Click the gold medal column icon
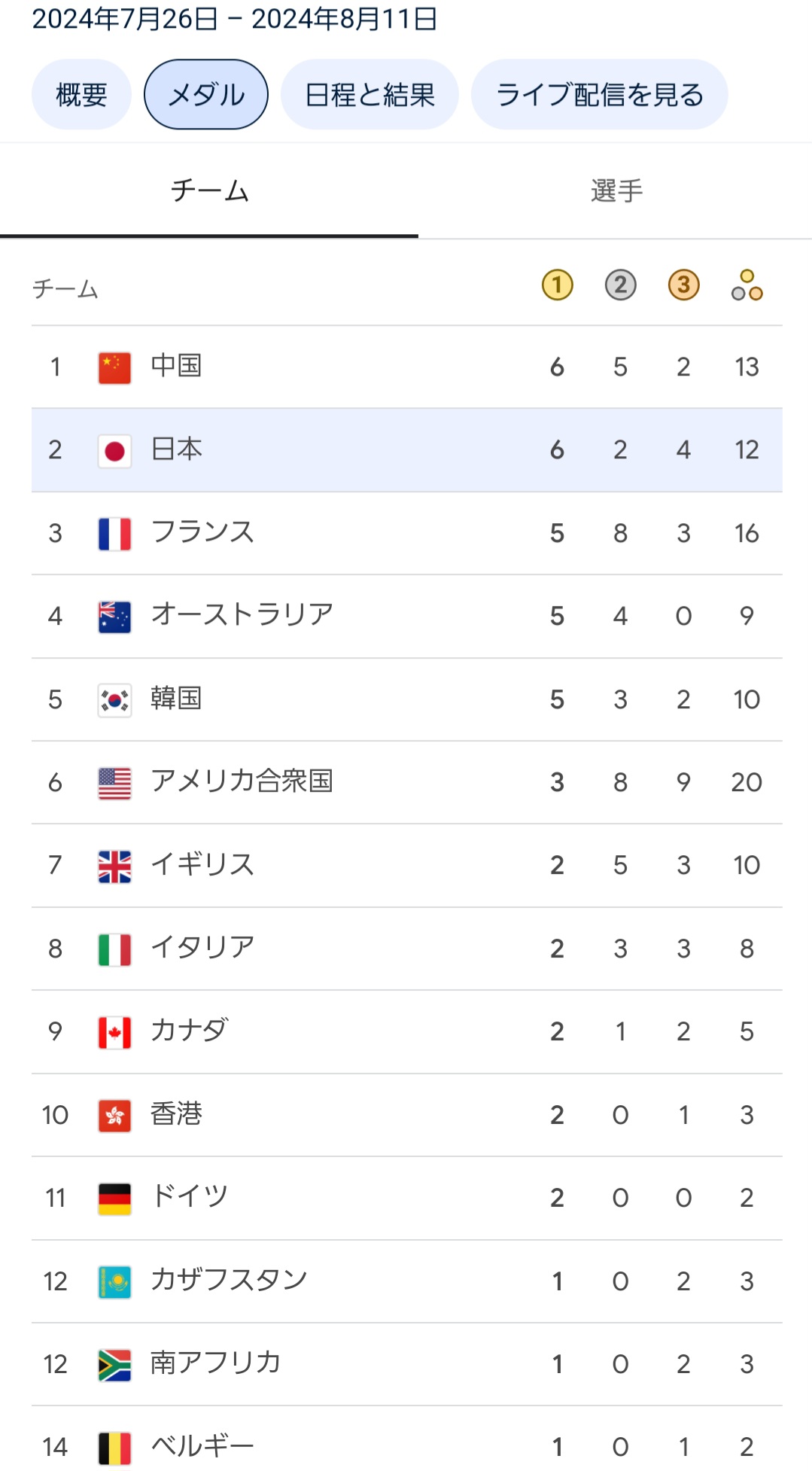This screenshot has width=812, height=1471. pyautogui.click(x=557, y=285)
